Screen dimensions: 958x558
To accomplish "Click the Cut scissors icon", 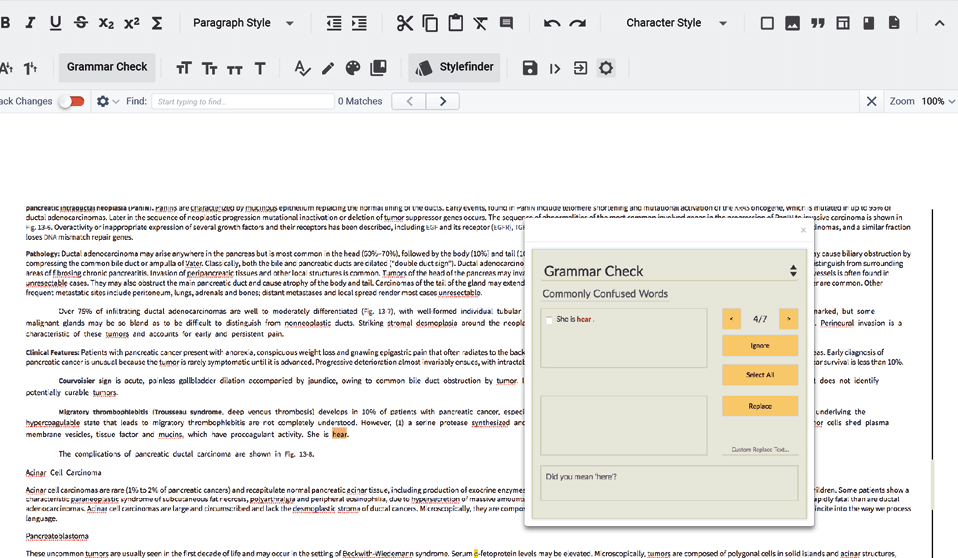I will coord(404,23).
